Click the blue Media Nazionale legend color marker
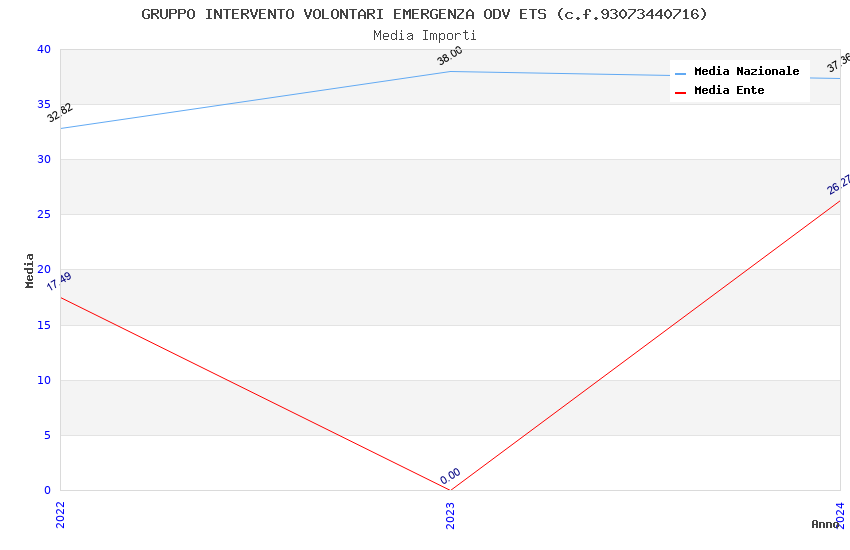The image size is (850, 550). [680, 73]
